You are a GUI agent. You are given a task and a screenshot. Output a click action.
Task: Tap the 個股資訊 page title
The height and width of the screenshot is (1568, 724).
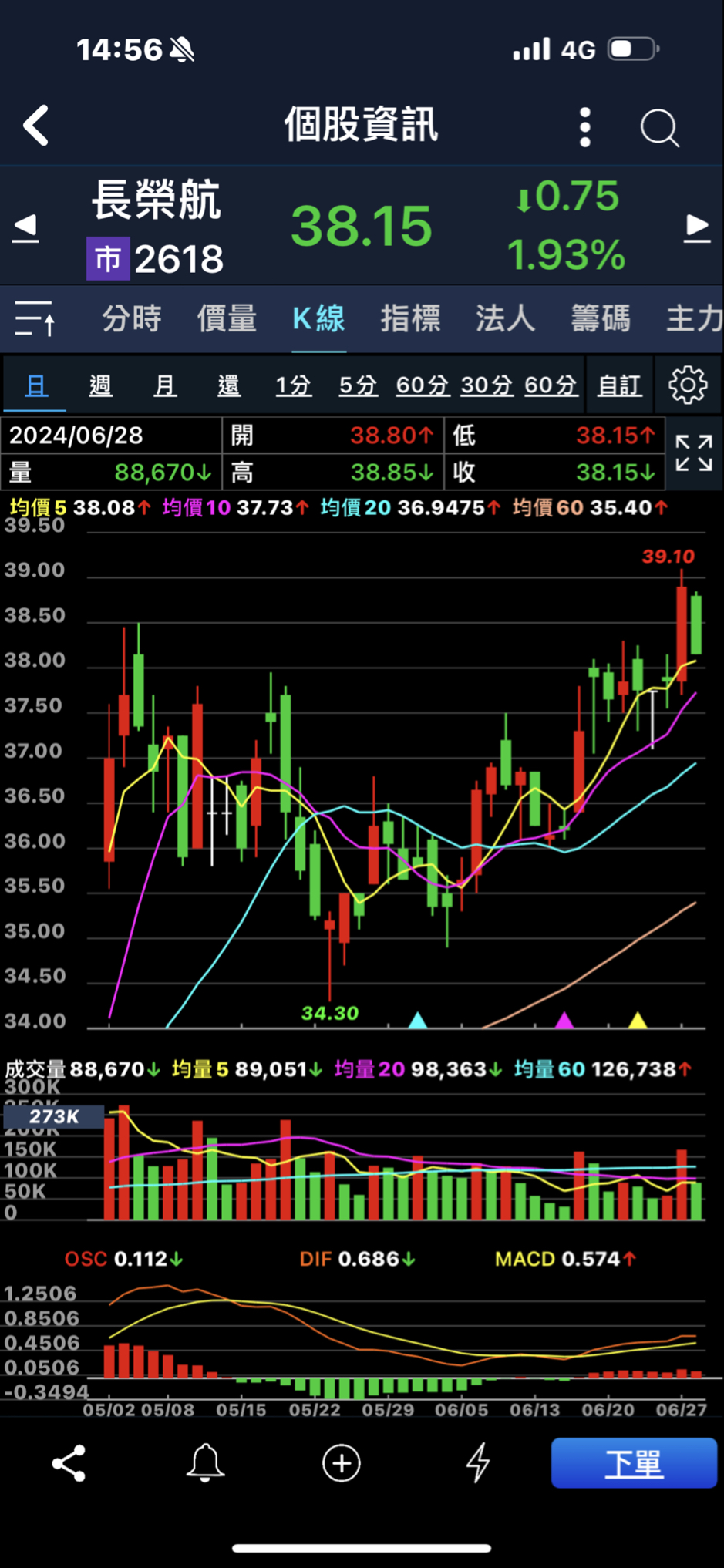point(362,125)
